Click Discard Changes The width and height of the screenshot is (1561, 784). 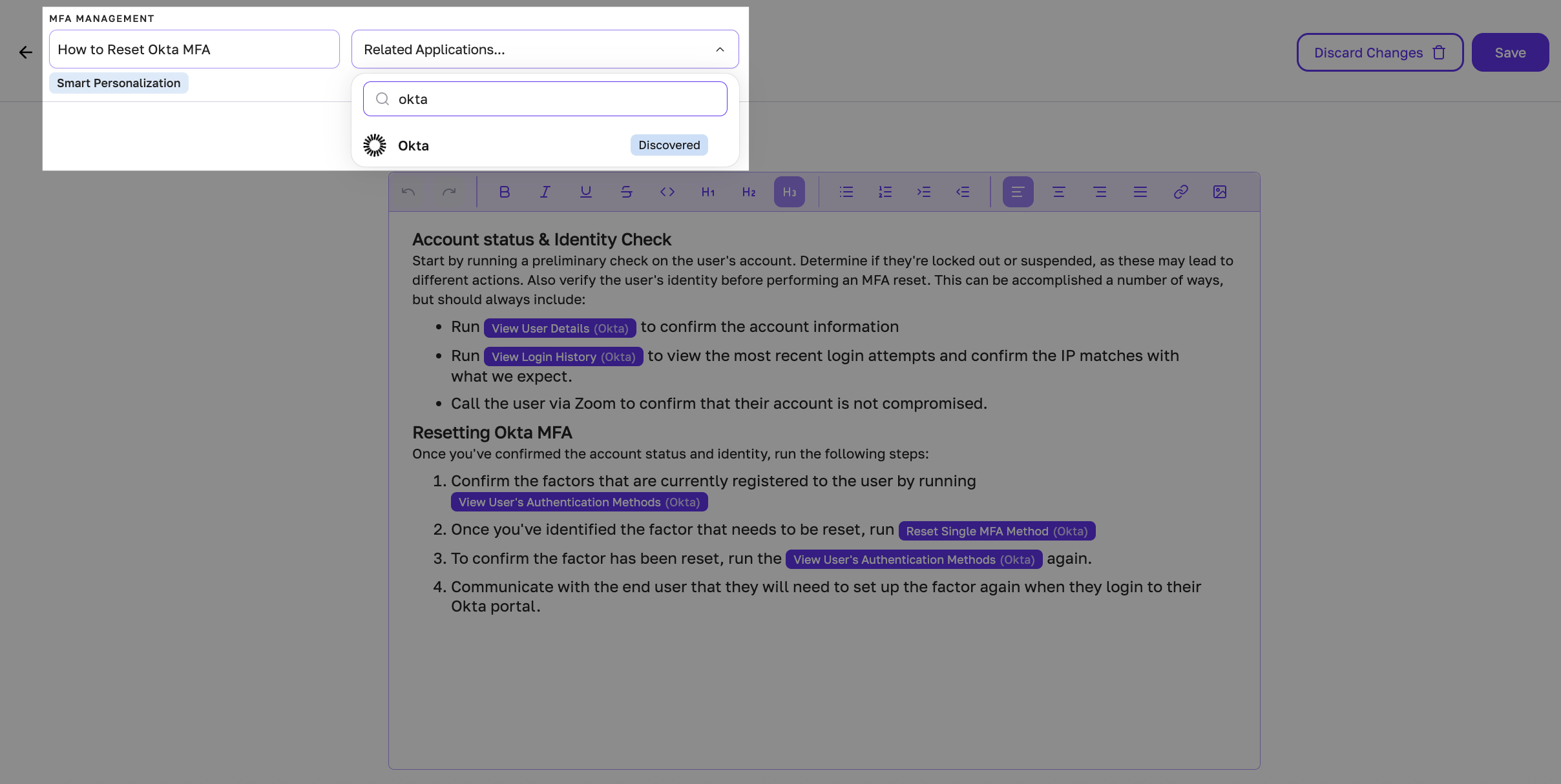(1378, 52)
